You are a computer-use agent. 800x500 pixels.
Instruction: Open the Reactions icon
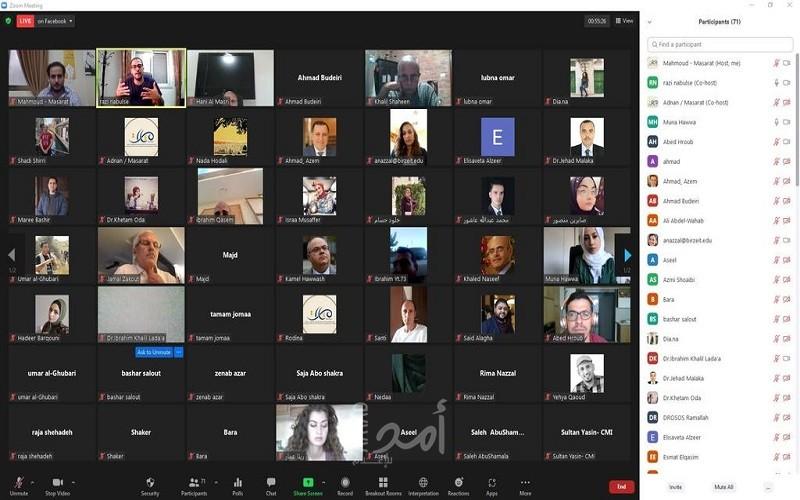point(459,482)
